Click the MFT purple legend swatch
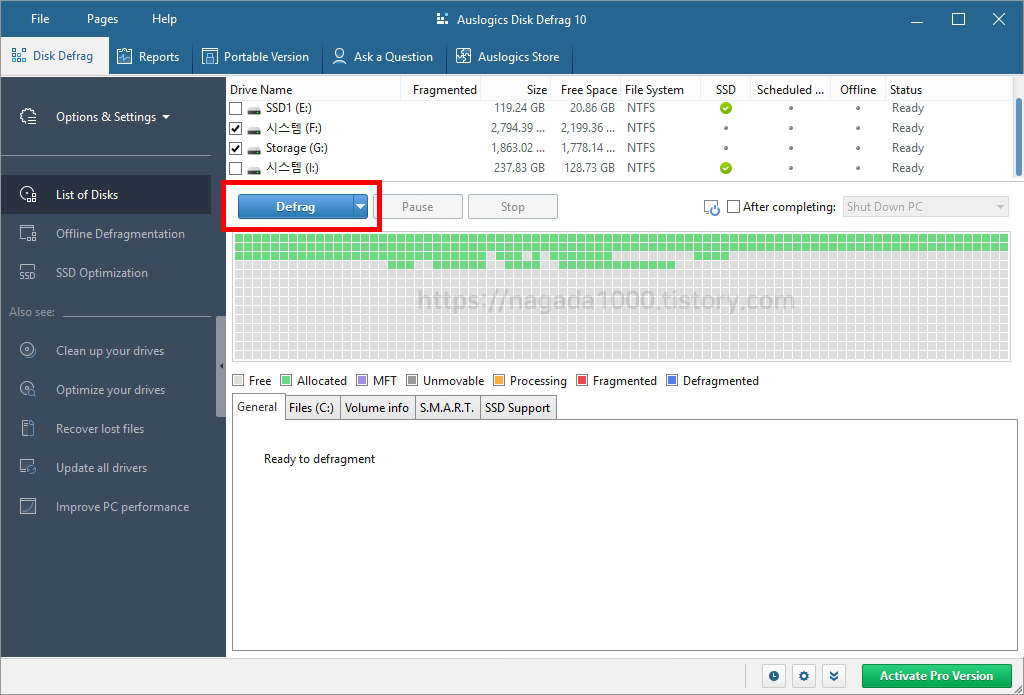 (362, 381)
